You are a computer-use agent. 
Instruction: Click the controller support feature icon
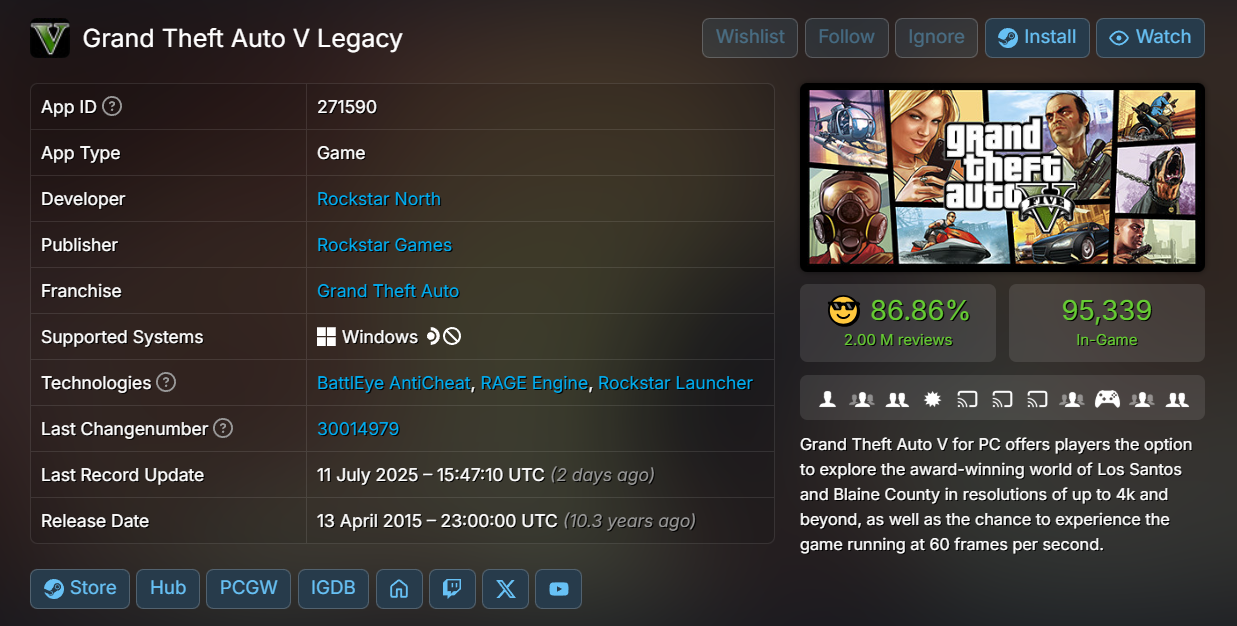[1106, 399]
